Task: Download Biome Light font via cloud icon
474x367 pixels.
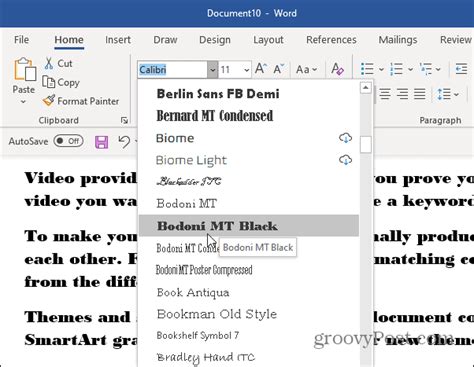Action: [x=345, y=160]
